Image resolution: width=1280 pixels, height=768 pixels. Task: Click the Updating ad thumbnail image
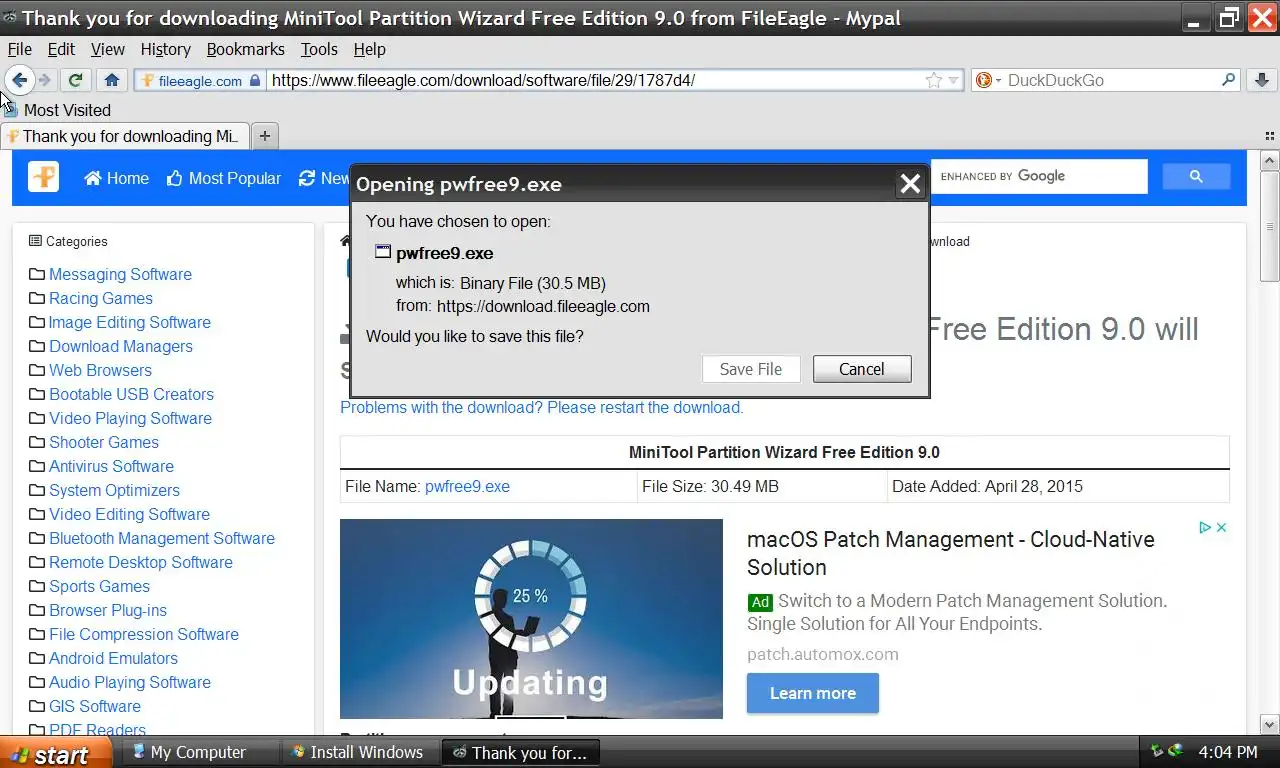[531, 618]
